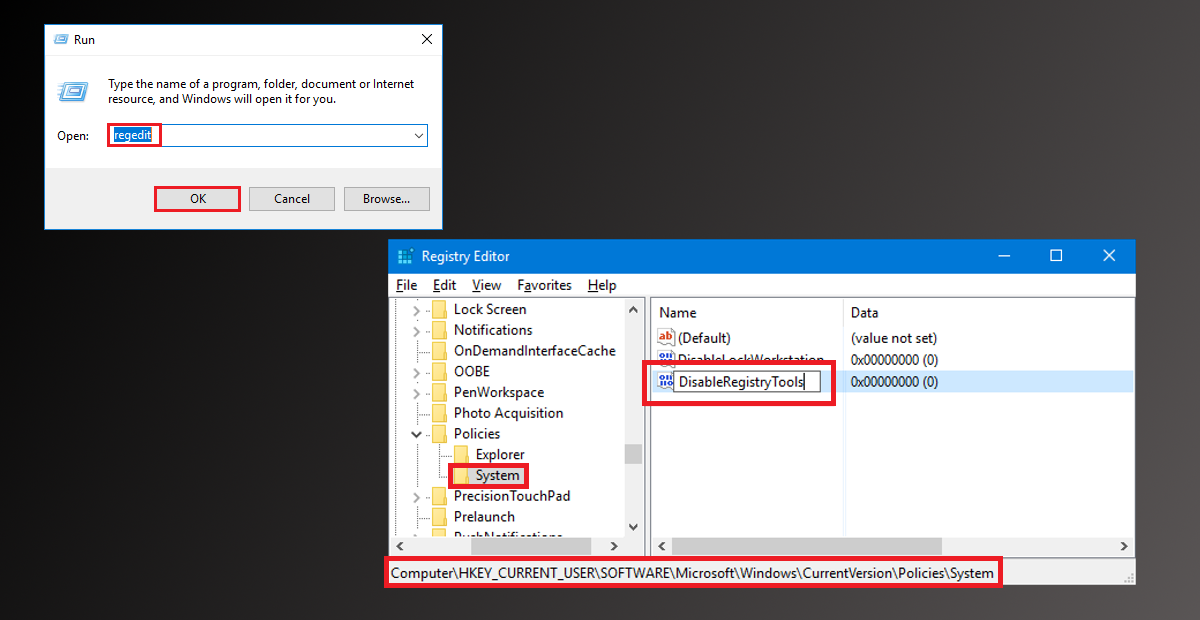Click the DisableRegistryTools name edit box
The image size is (1200, 620).
click(x=747, y=381)
